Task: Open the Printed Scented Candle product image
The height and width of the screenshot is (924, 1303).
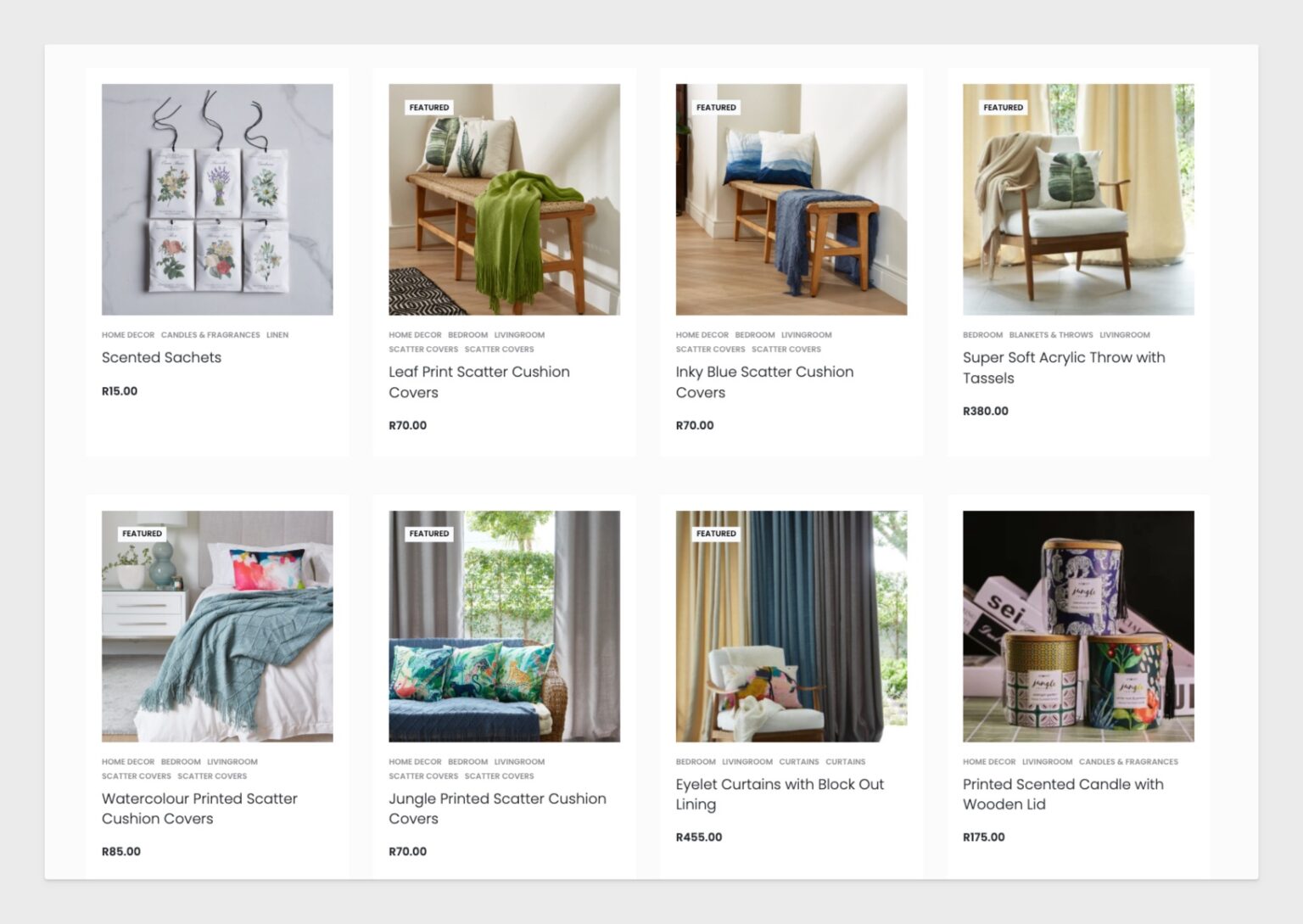Action: point(1078,626)
